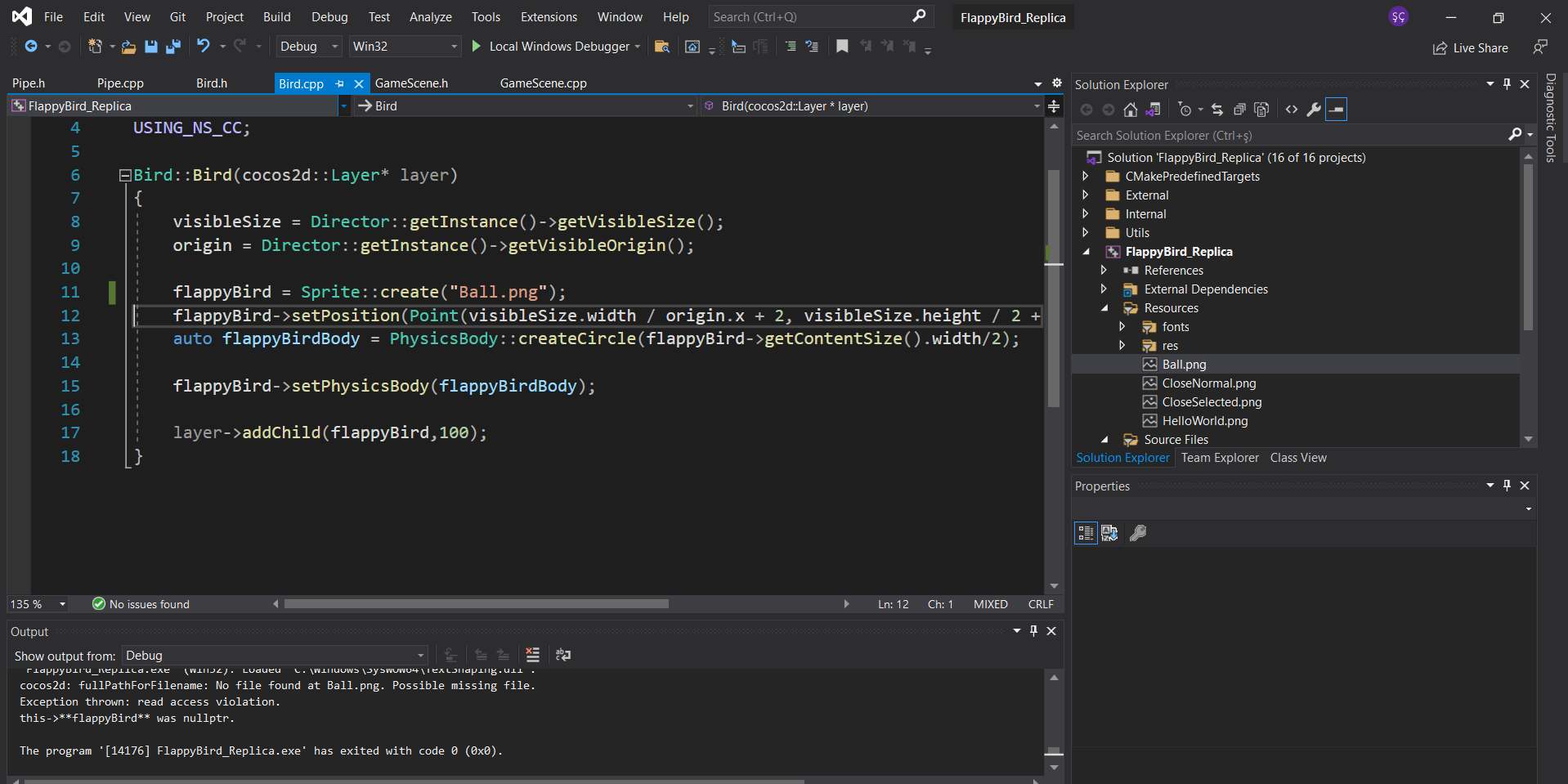Viewport: 1568px width, 784px height.
Task: Click Clear All in Output panel
Action: coord(533,655)
